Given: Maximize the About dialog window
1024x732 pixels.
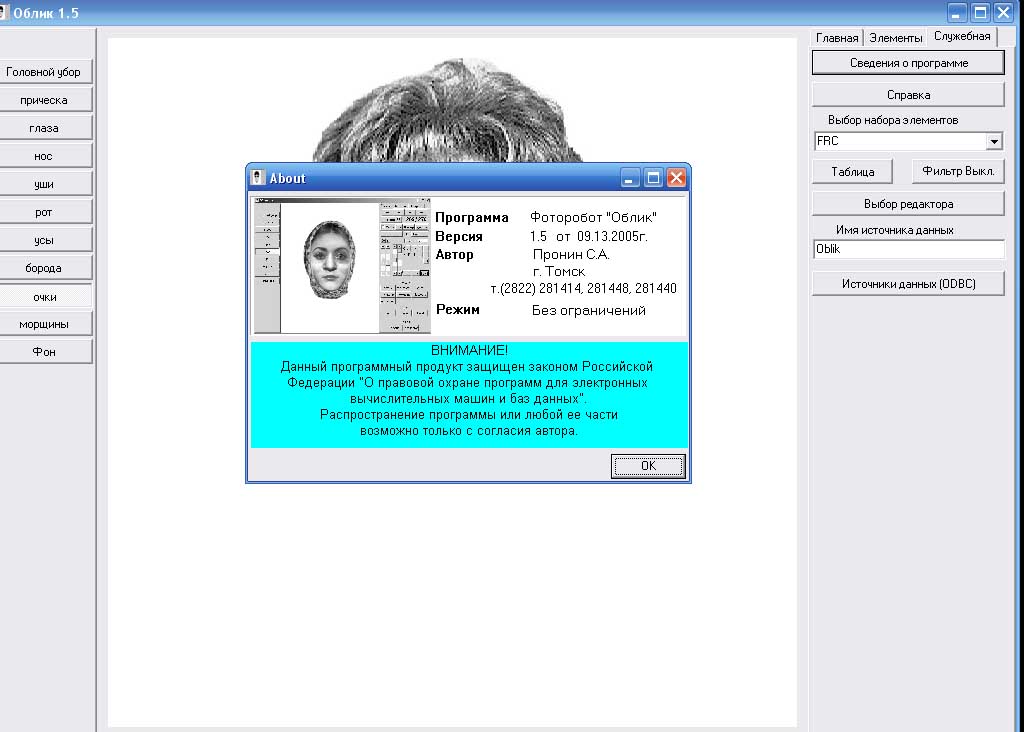Looking at the screenshot, I should (x=654, y=178).
